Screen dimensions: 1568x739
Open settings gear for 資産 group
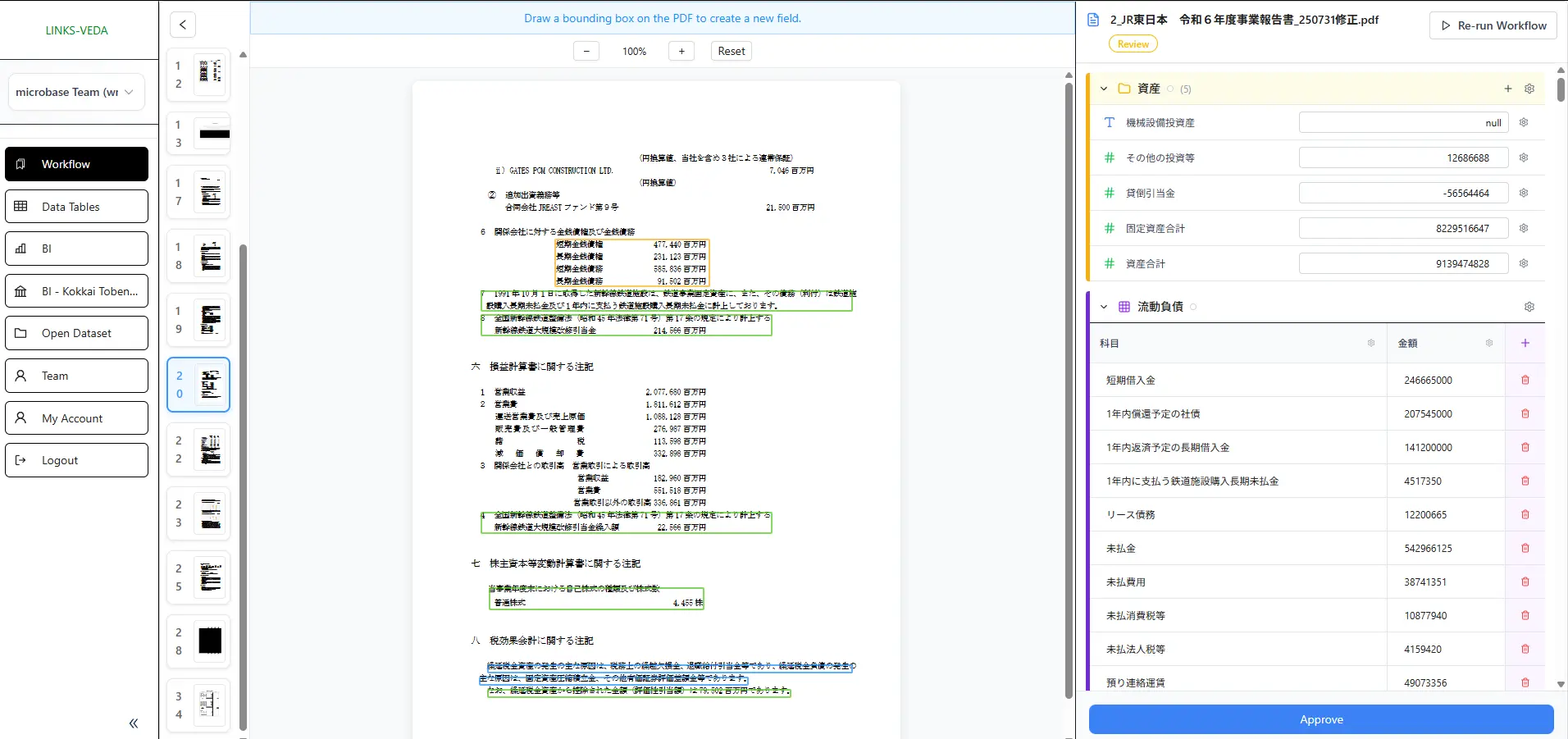click(1529, 89)
